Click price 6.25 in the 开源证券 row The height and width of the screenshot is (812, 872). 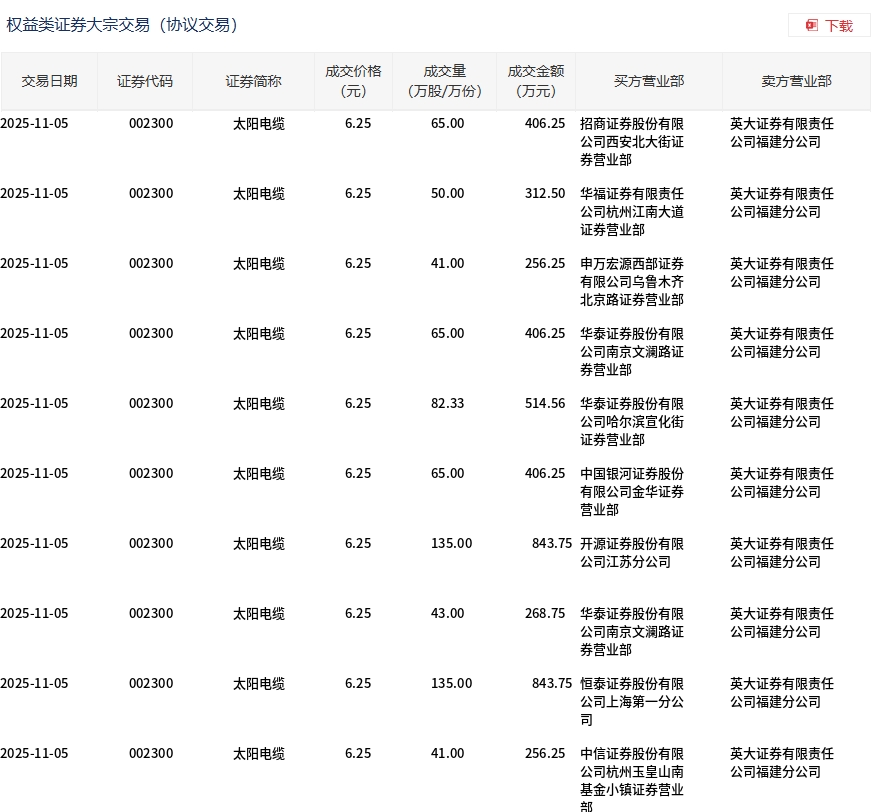358,543
